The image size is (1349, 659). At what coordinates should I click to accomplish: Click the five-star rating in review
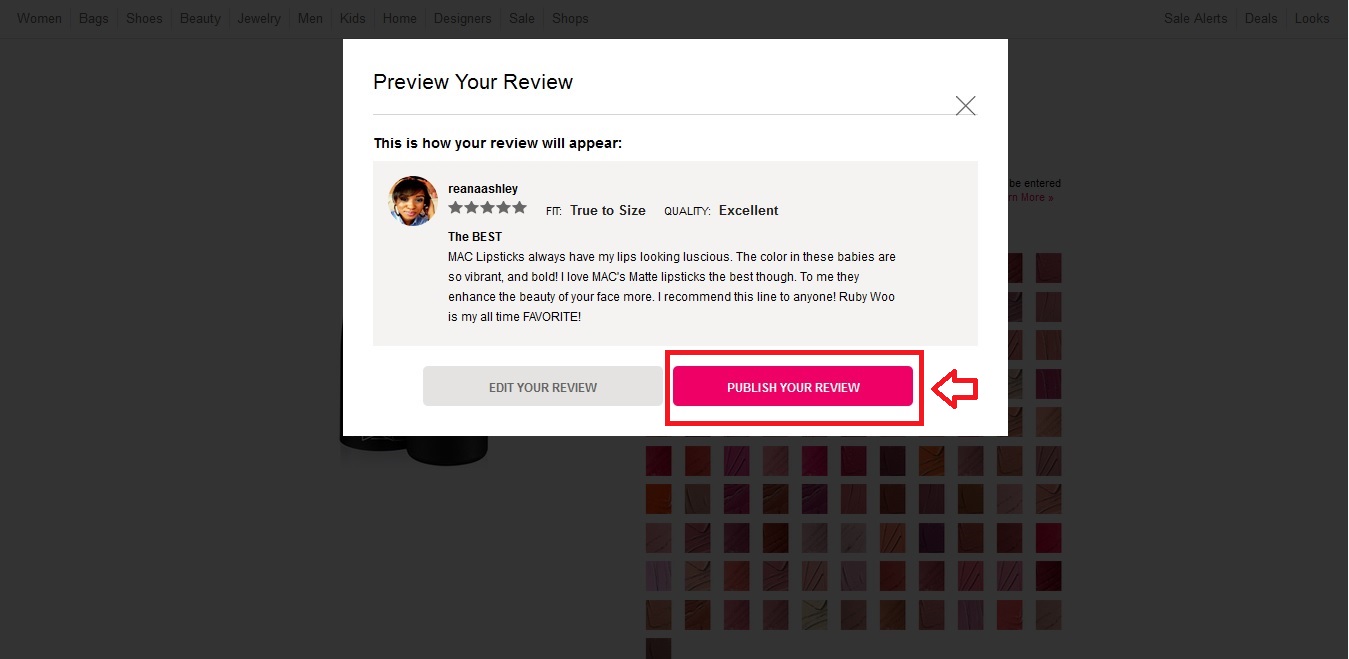(x=487, y=208)
